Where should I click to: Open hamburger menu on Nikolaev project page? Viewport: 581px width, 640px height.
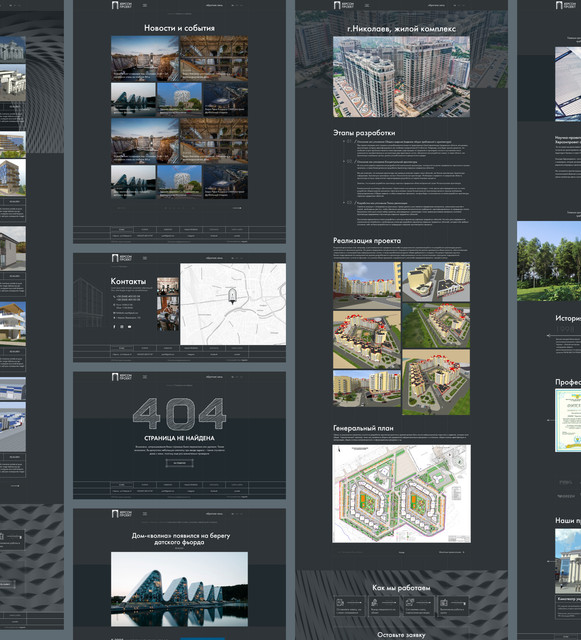click(367, 5)
